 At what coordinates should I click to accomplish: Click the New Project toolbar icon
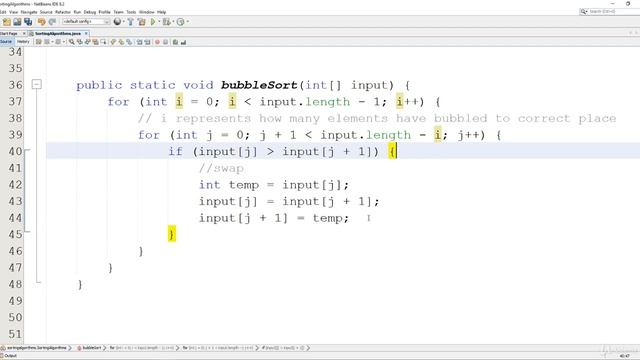pos(7,22)
